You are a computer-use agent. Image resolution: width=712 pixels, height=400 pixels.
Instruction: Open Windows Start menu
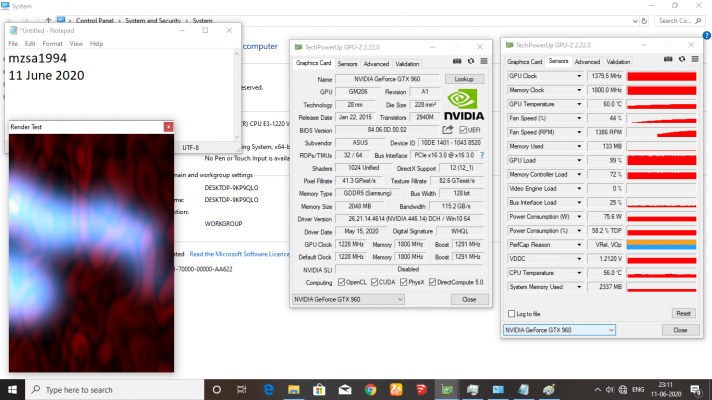(12, 390)
